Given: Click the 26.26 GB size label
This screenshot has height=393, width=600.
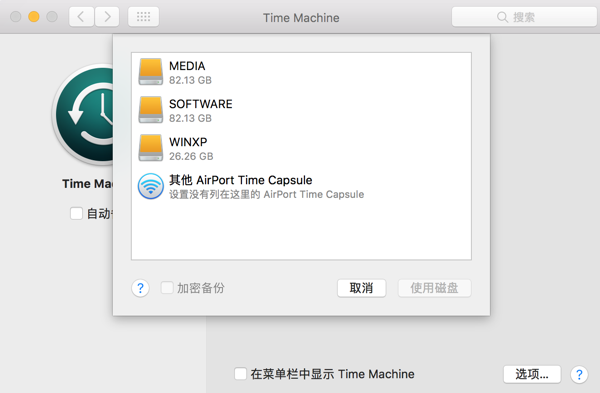Looking at the screenshot, I should coord(191,156).
